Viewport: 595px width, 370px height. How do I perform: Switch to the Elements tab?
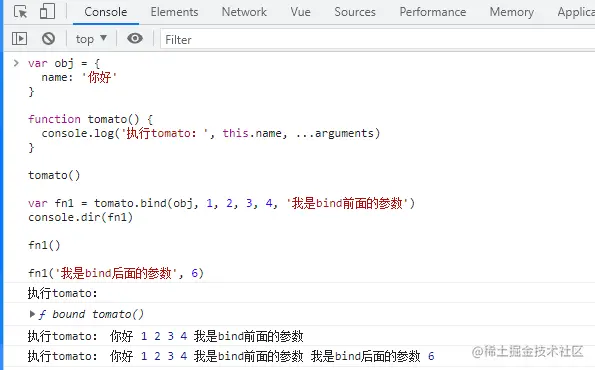tap(174, 12)
